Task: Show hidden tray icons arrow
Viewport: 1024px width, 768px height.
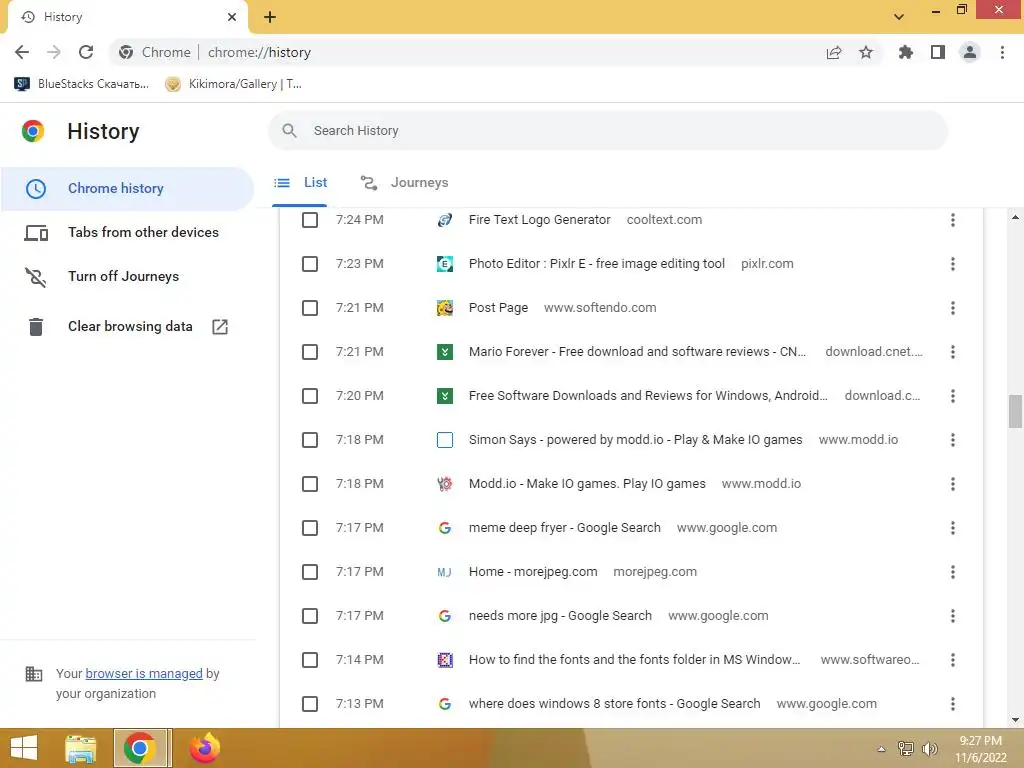Action: (x=881, y=749)
